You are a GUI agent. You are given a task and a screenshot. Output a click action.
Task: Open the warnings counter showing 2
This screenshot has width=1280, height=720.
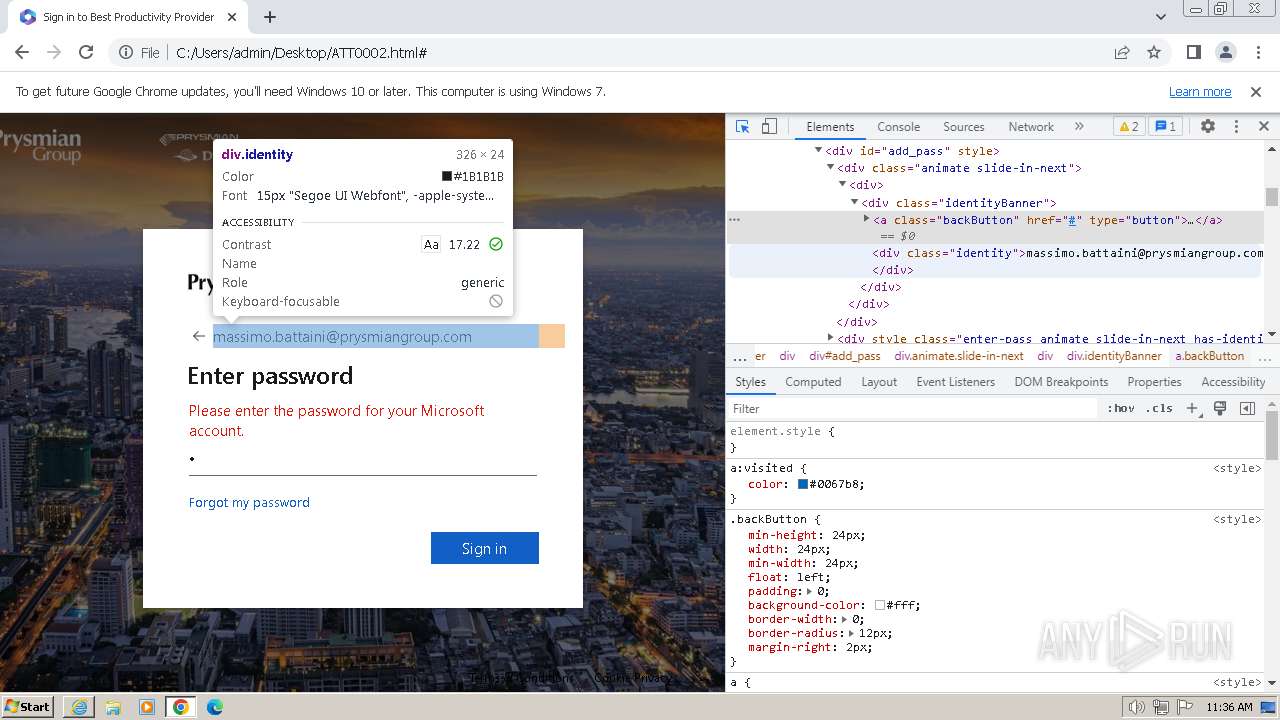(1128, 127)
